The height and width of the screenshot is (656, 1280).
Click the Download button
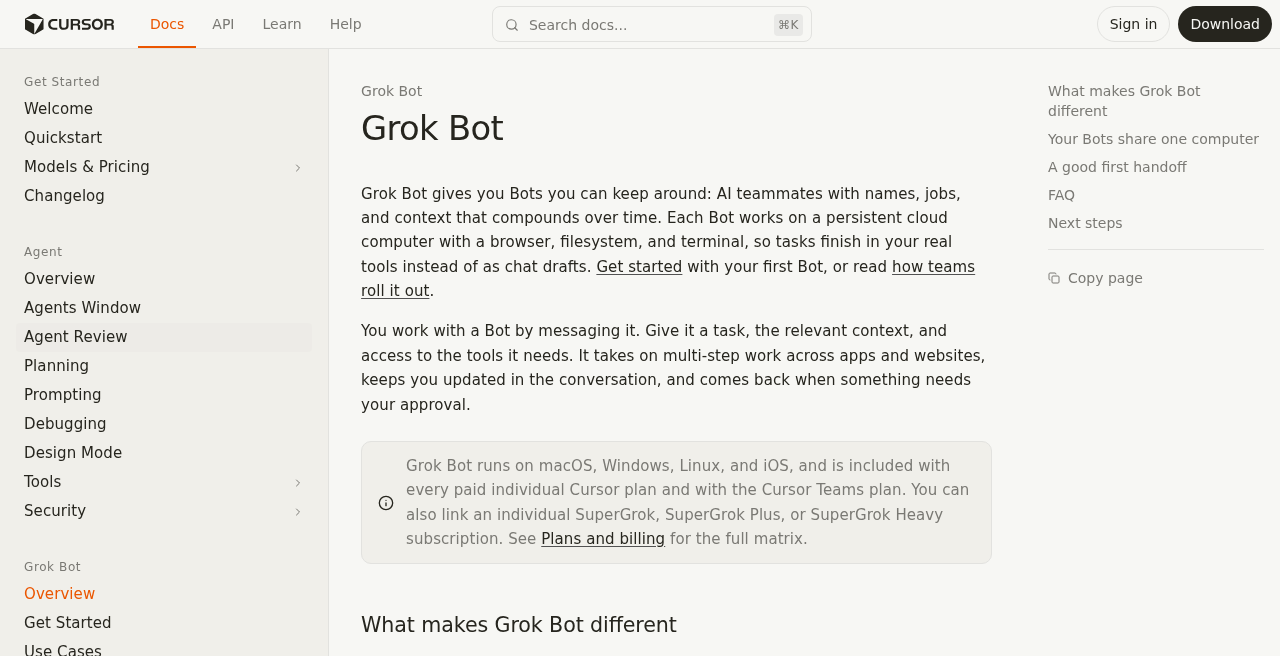tap(1225, 24)
